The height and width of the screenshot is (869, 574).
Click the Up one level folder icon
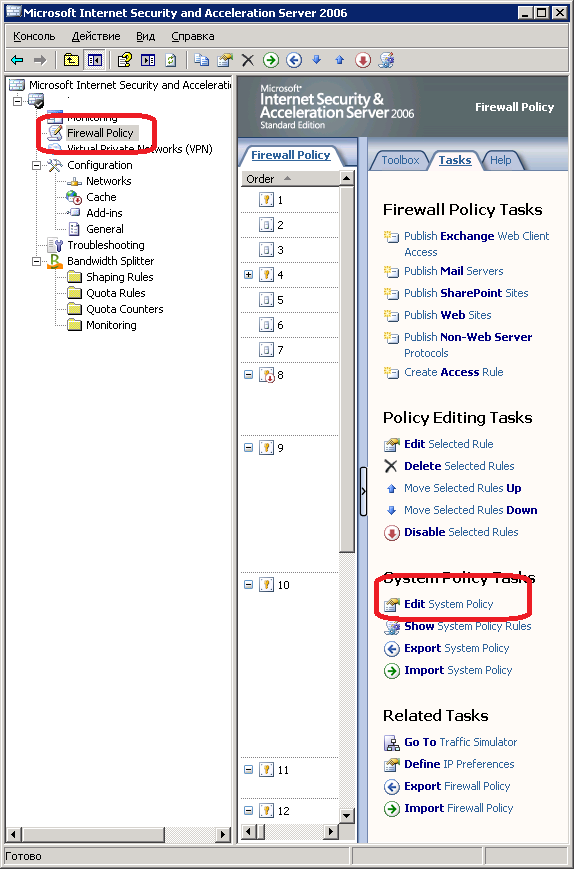[x=71, y=60]
